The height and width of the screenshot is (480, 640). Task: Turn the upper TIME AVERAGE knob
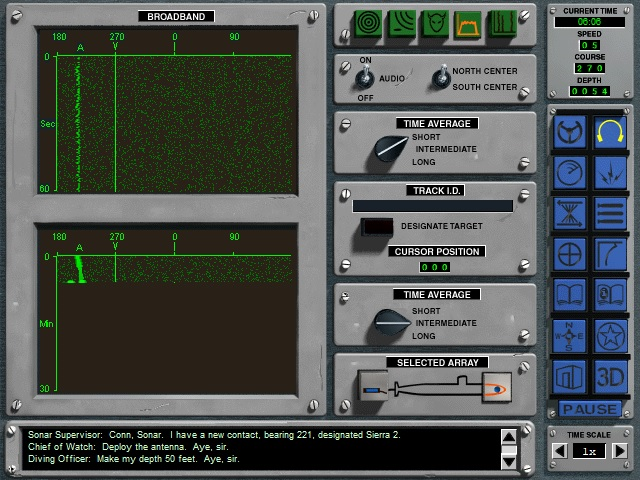(x=389, y=149)
